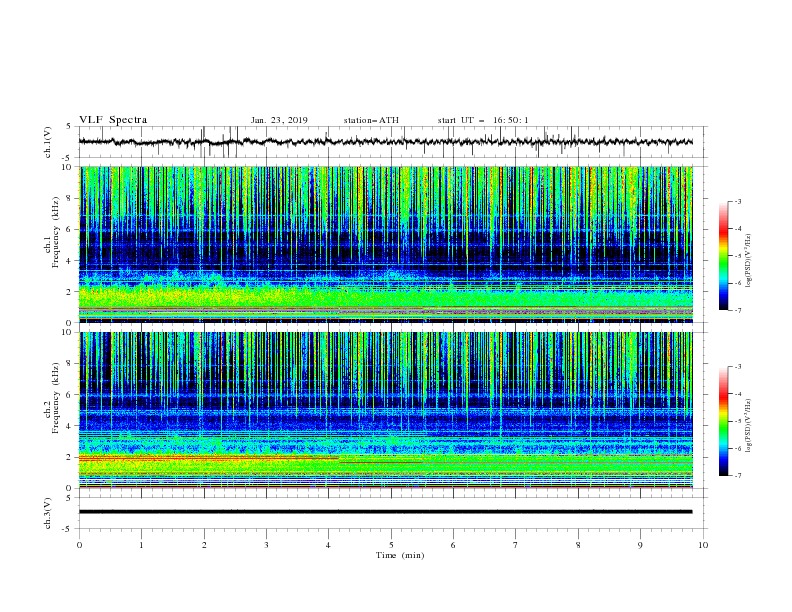Click the time axis tick label '0'
This screenshot has width=792, height=612.
[x=79, y=545]
